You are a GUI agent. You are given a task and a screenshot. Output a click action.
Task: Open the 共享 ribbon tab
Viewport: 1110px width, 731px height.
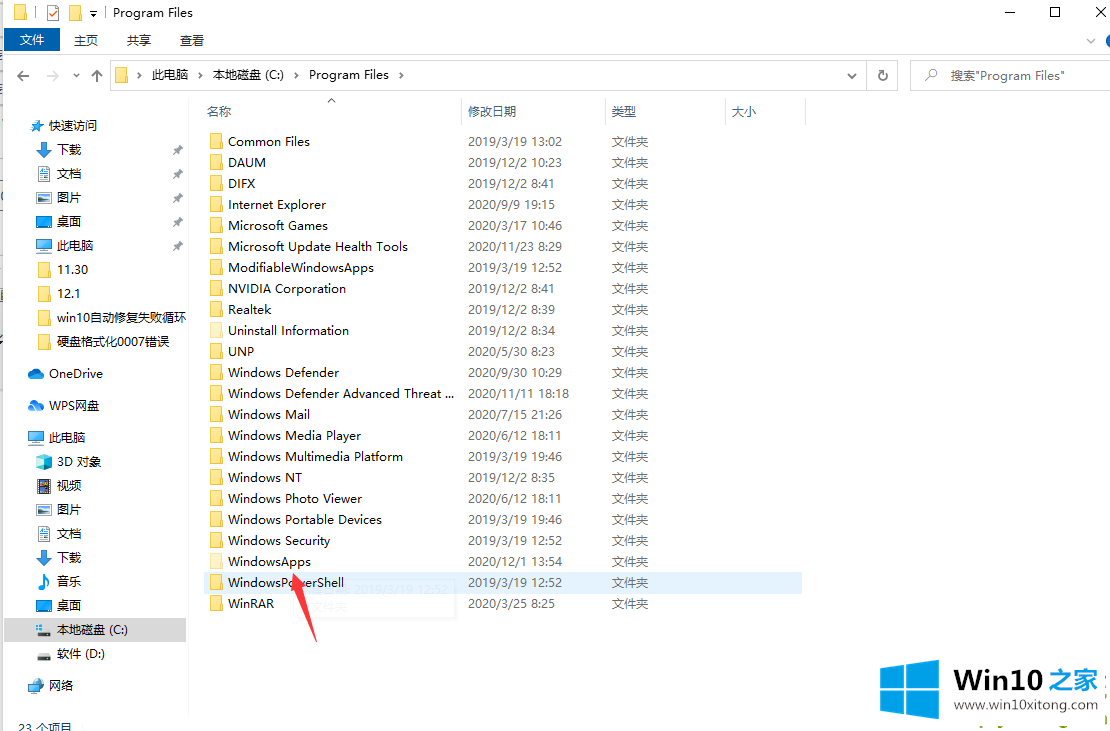tap(139, 40)
